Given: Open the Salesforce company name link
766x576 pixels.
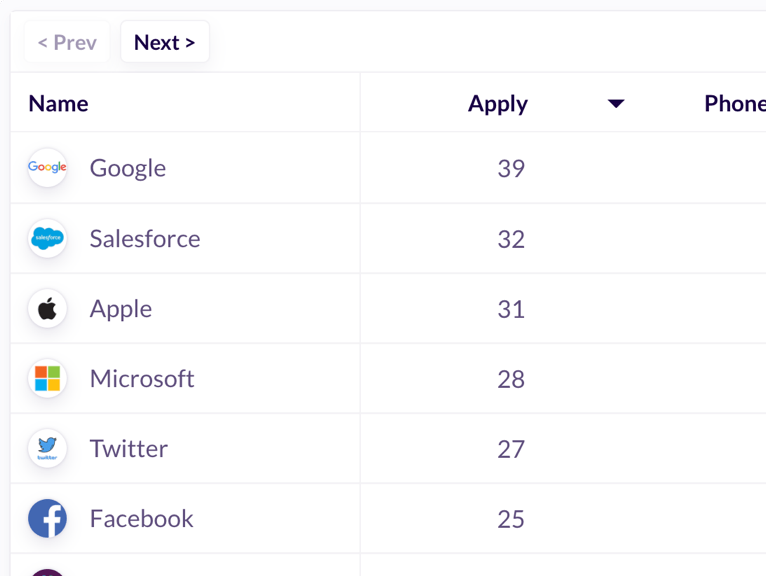Looking at the screenshot, I should [145, 239].
